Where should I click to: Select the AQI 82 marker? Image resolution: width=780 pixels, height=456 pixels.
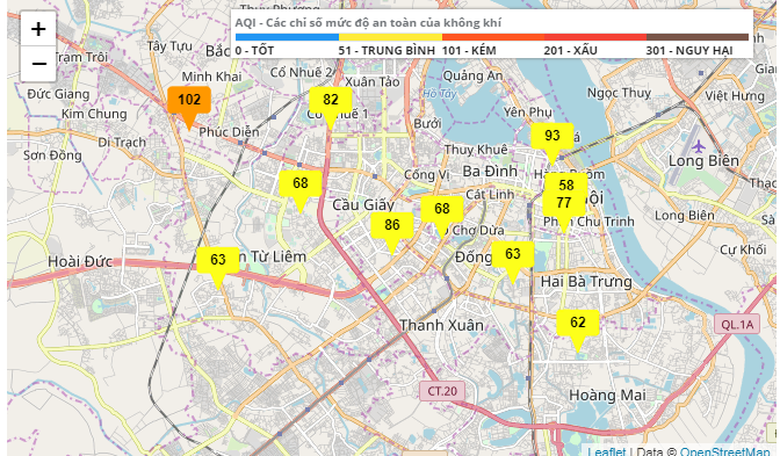pos(330,100)
